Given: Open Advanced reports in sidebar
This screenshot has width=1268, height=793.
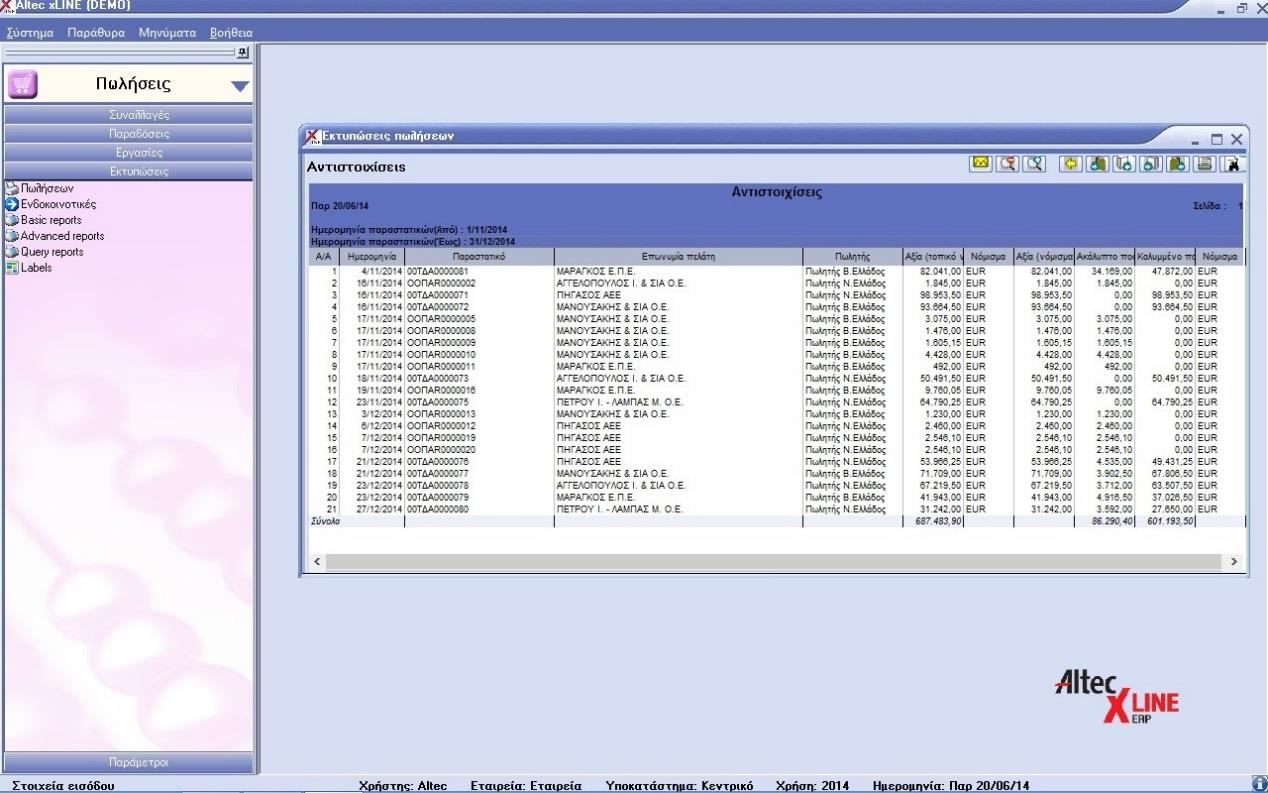Looking at the screenshot, I should tap(54, 236).
